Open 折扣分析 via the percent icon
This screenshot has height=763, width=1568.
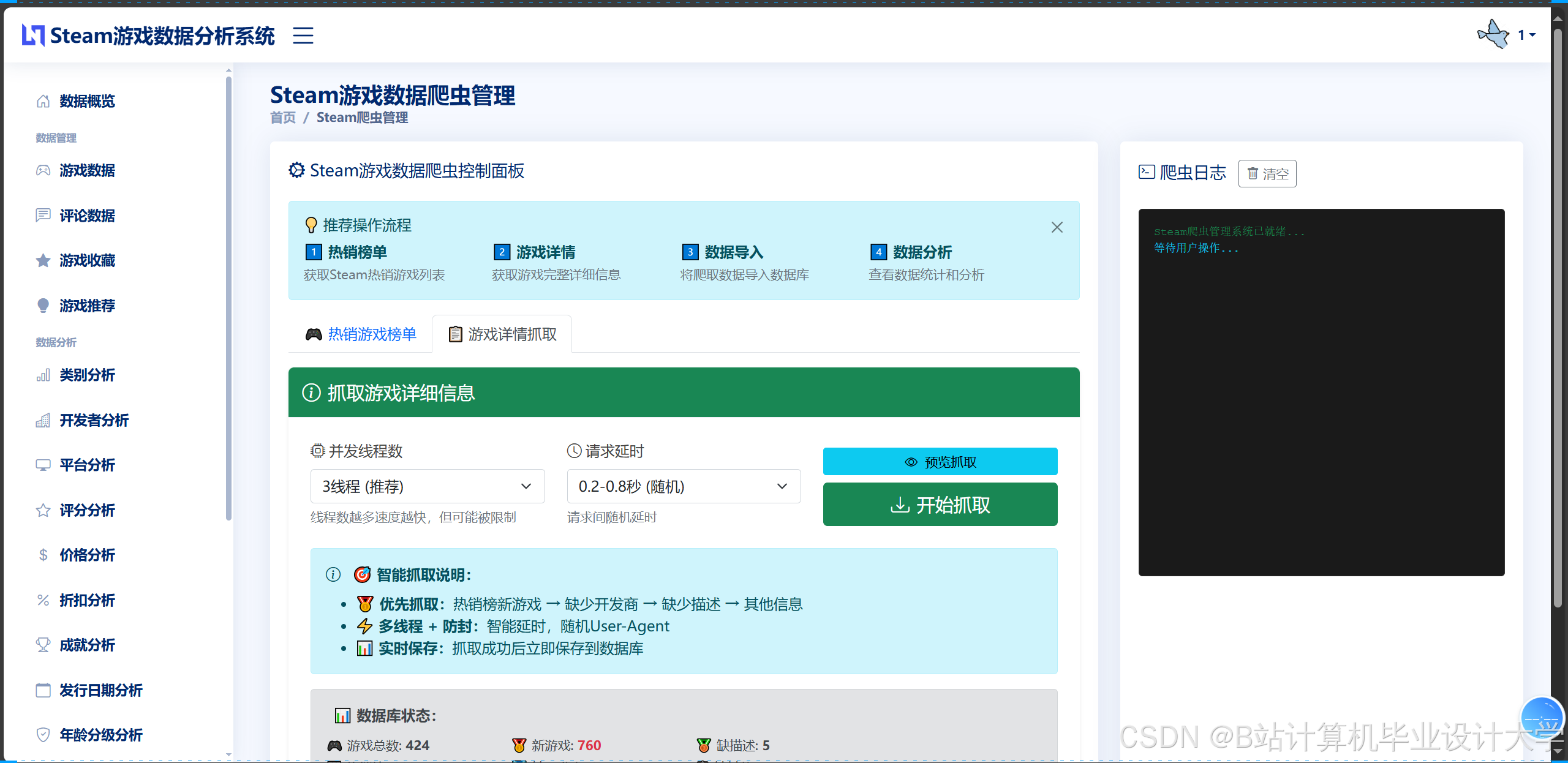[x=42, y=600]
